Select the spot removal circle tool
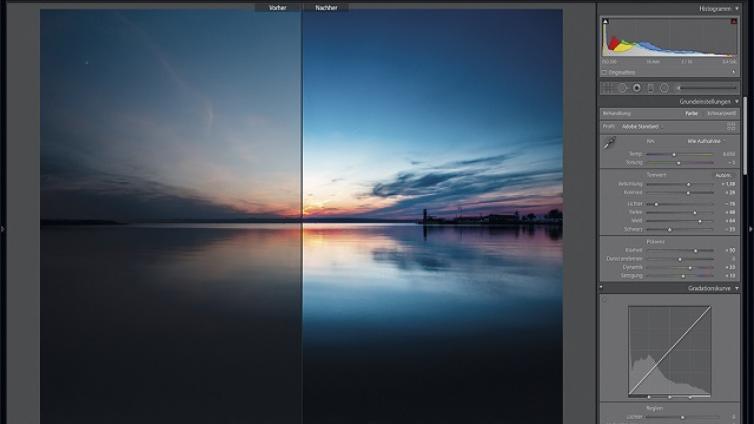Screen dimensions: 754x424 pos(622,88)
